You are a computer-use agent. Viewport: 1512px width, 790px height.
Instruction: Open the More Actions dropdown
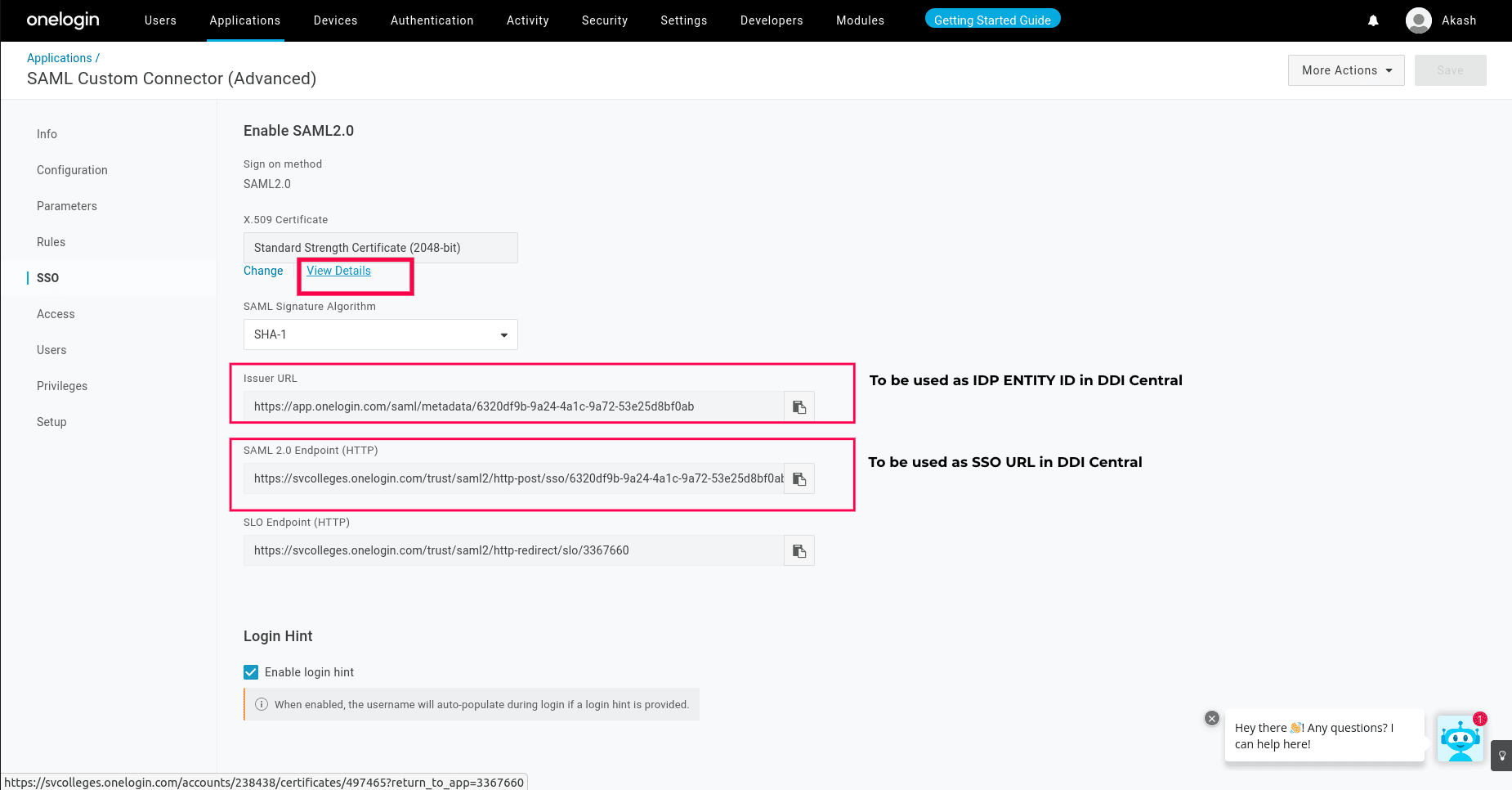tap(1346, 70)
